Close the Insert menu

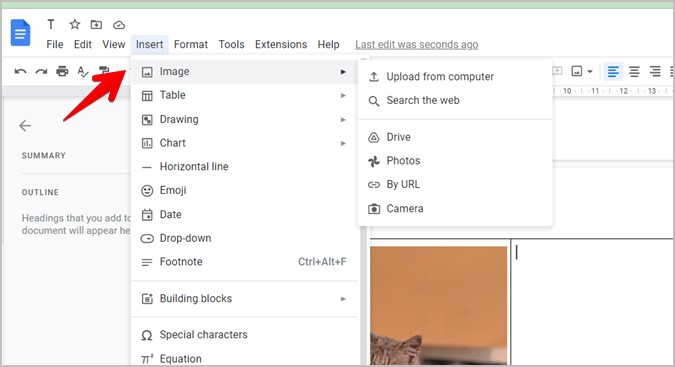click(149, 44)
